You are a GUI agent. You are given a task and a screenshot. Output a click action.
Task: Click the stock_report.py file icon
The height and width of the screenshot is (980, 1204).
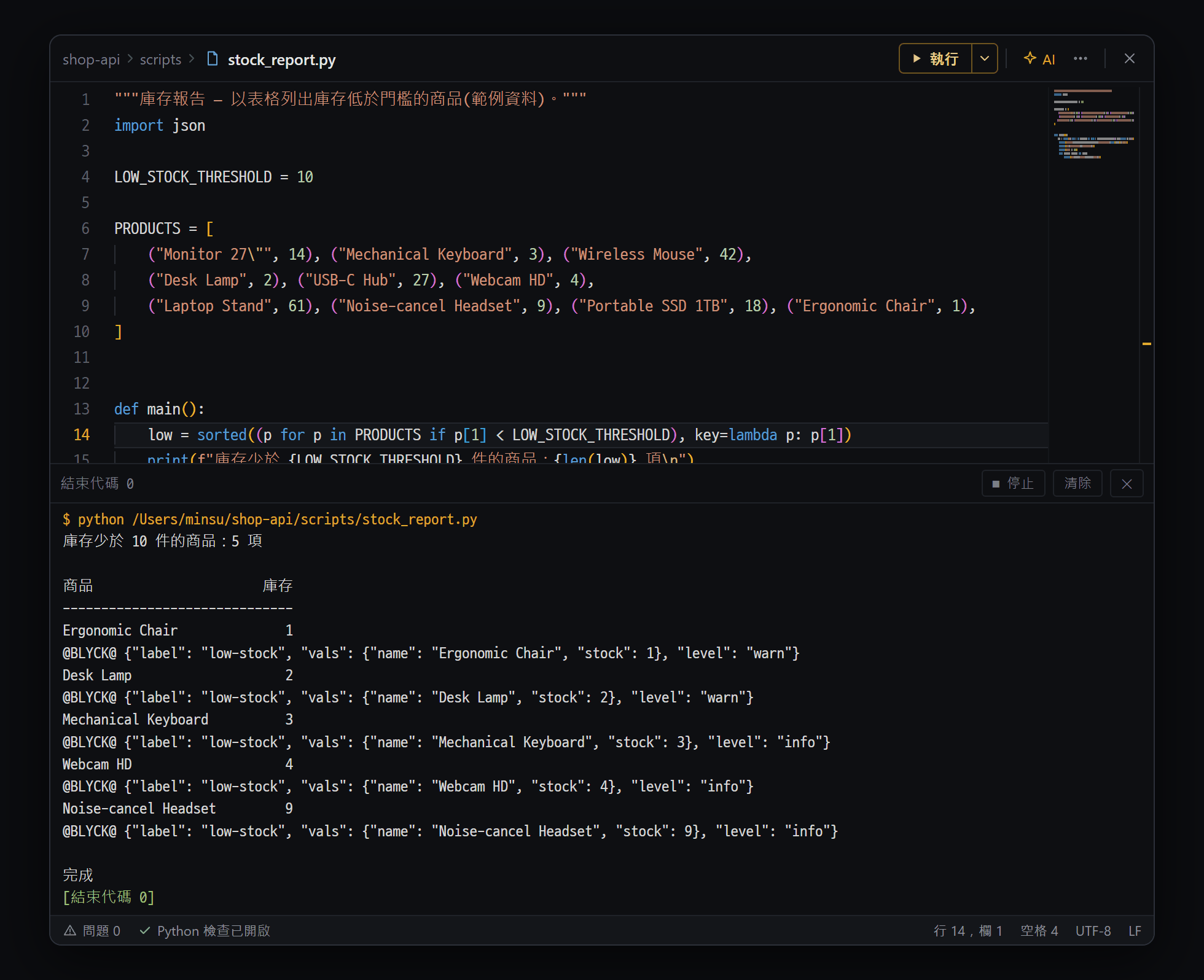(213, 59)
